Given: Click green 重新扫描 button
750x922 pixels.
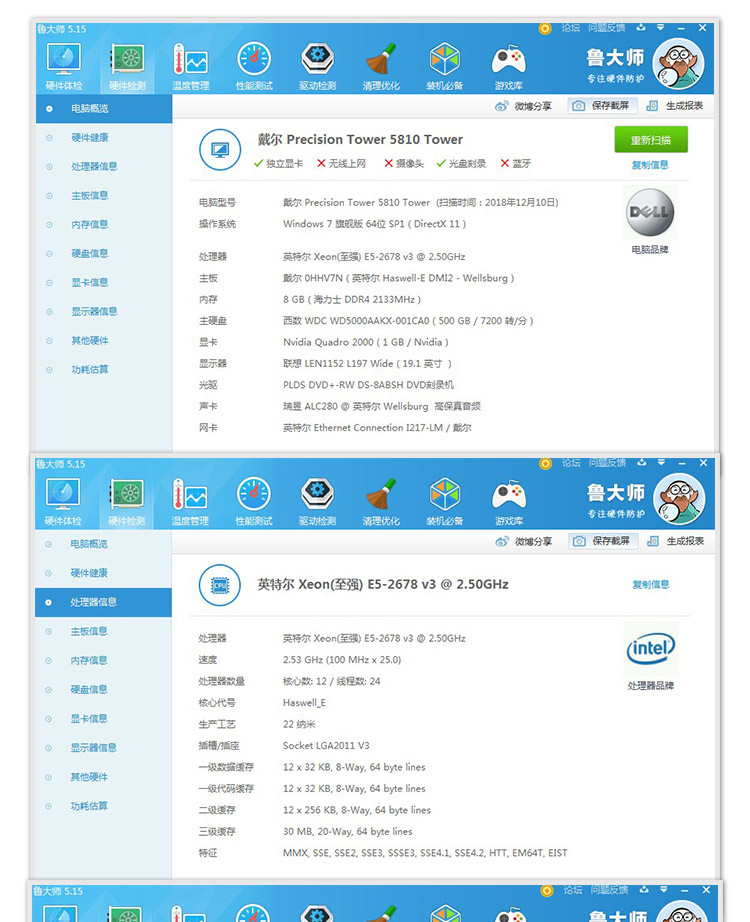Looking at the screenshot, I should 651,140.
